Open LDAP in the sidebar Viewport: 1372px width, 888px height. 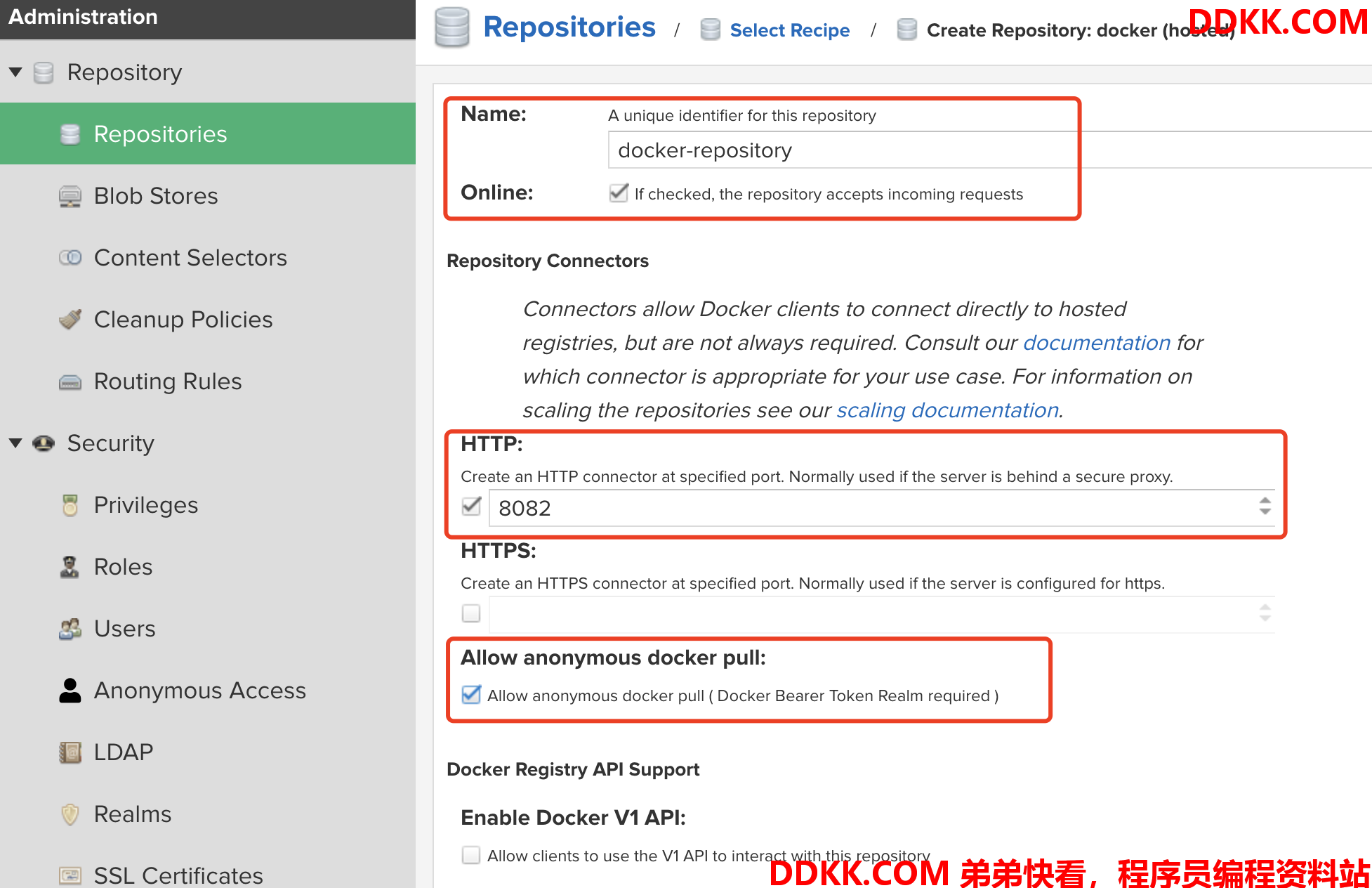[208, 752]
